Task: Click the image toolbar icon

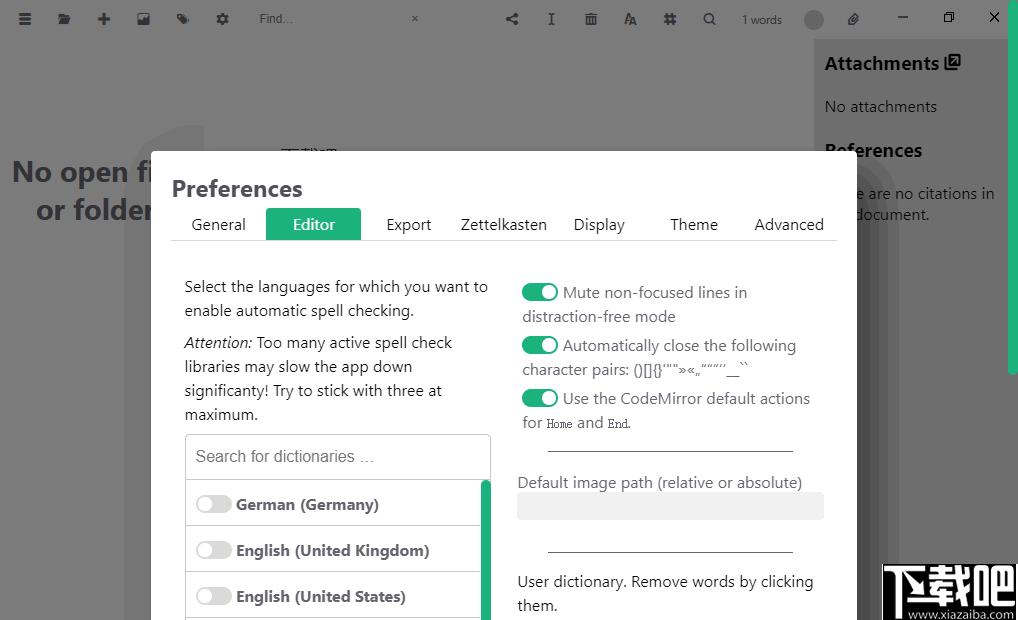Action: click(x=143, y=19)
